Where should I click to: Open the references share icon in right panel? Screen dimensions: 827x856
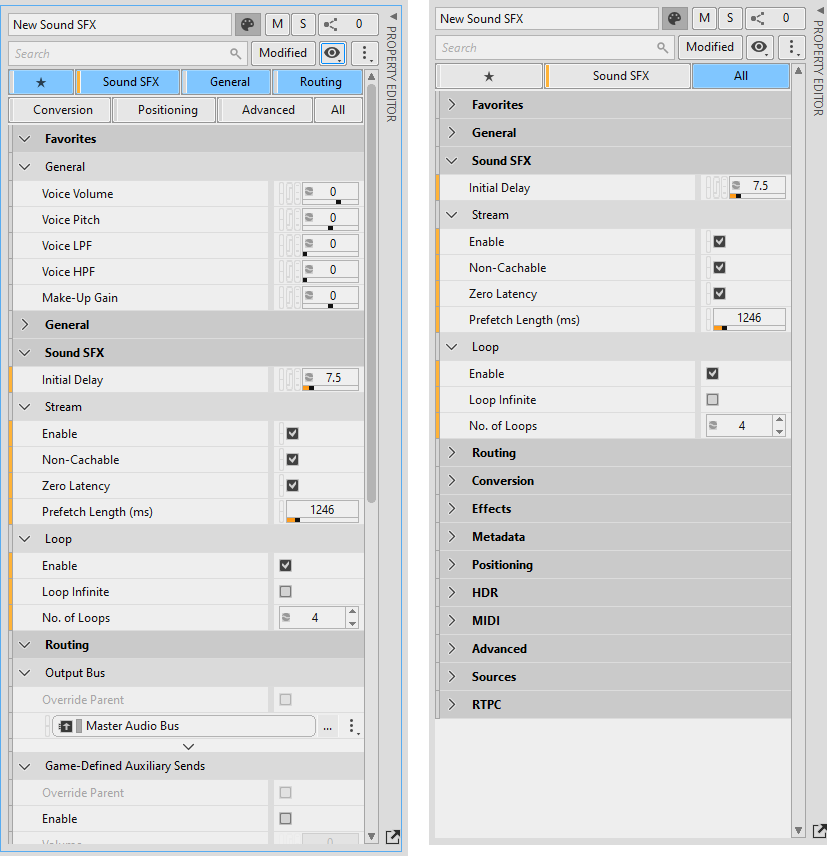click(x=760, y=18)
